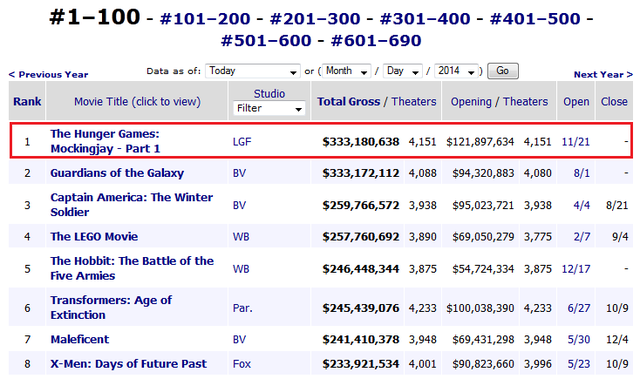
Task: Expand the Day dropdown
Action: [402, 71]
